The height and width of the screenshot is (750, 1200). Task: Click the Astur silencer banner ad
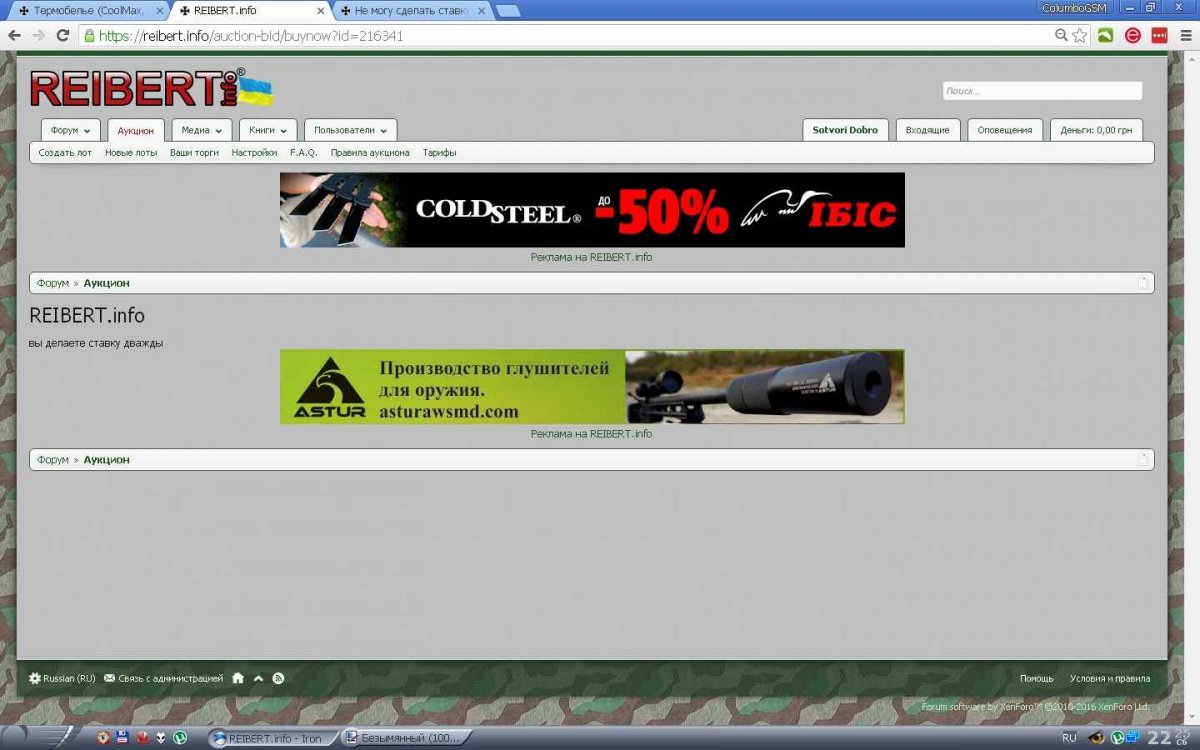coord(592,387)
